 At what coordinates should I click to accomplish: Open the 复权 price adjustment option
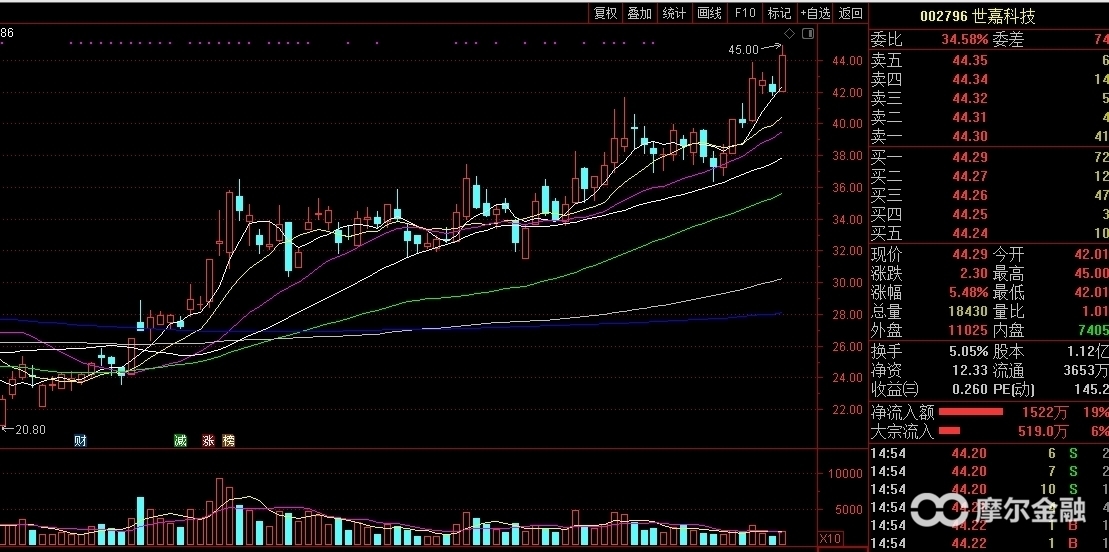[605, 13]
